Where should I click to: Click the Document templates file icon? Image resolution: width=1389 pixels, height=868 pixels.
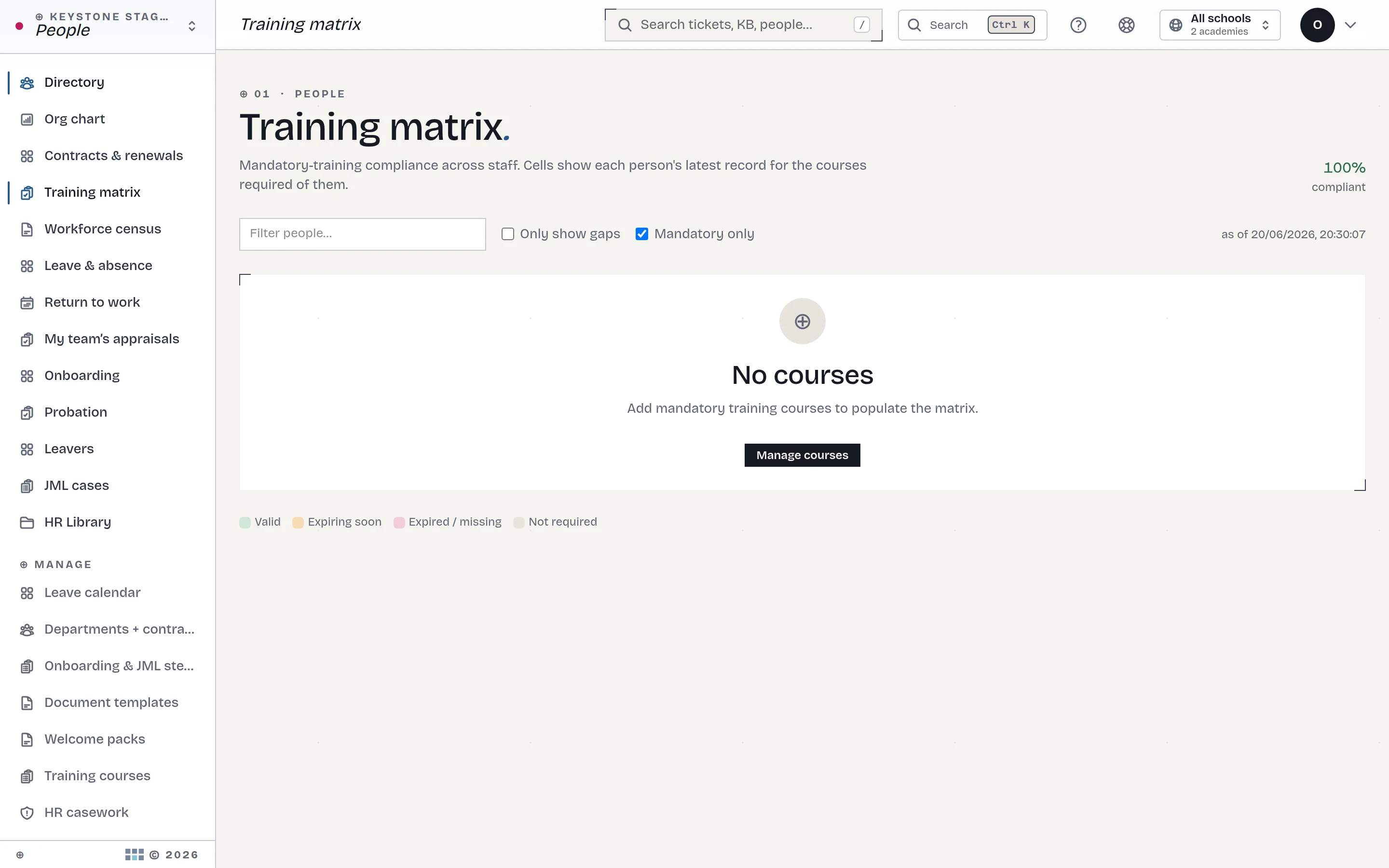click(27, 703)
